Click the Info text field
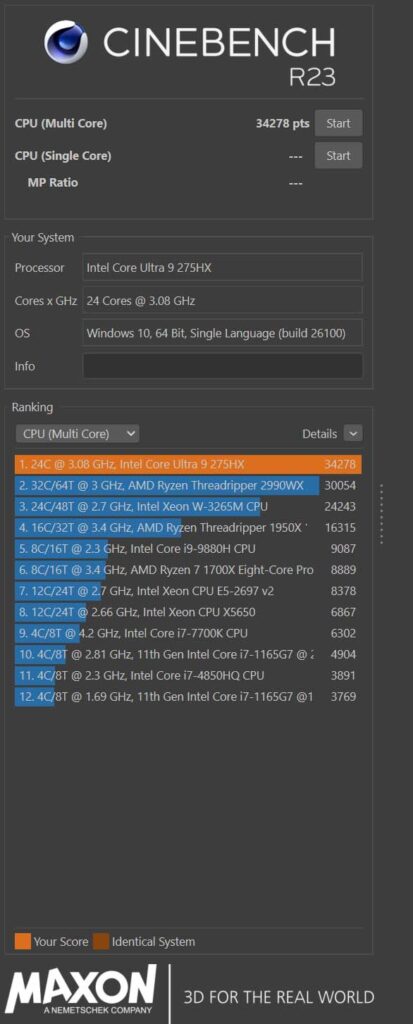Viewport: 413px width, 1024px height. point(223,366)
